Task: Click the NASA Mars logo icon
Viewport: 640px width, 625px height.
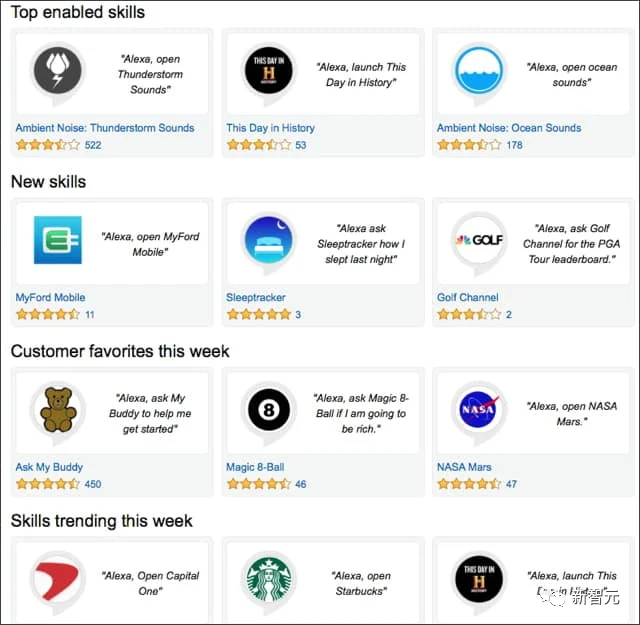Action: point(479,409)
